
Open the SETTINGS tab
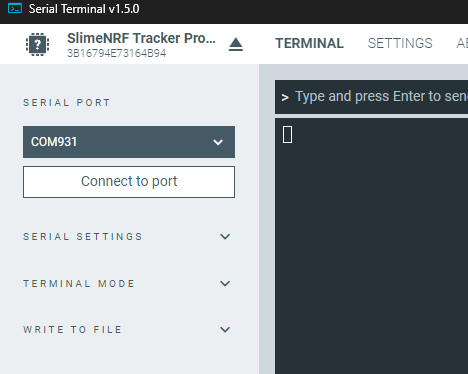click(400, 43)
